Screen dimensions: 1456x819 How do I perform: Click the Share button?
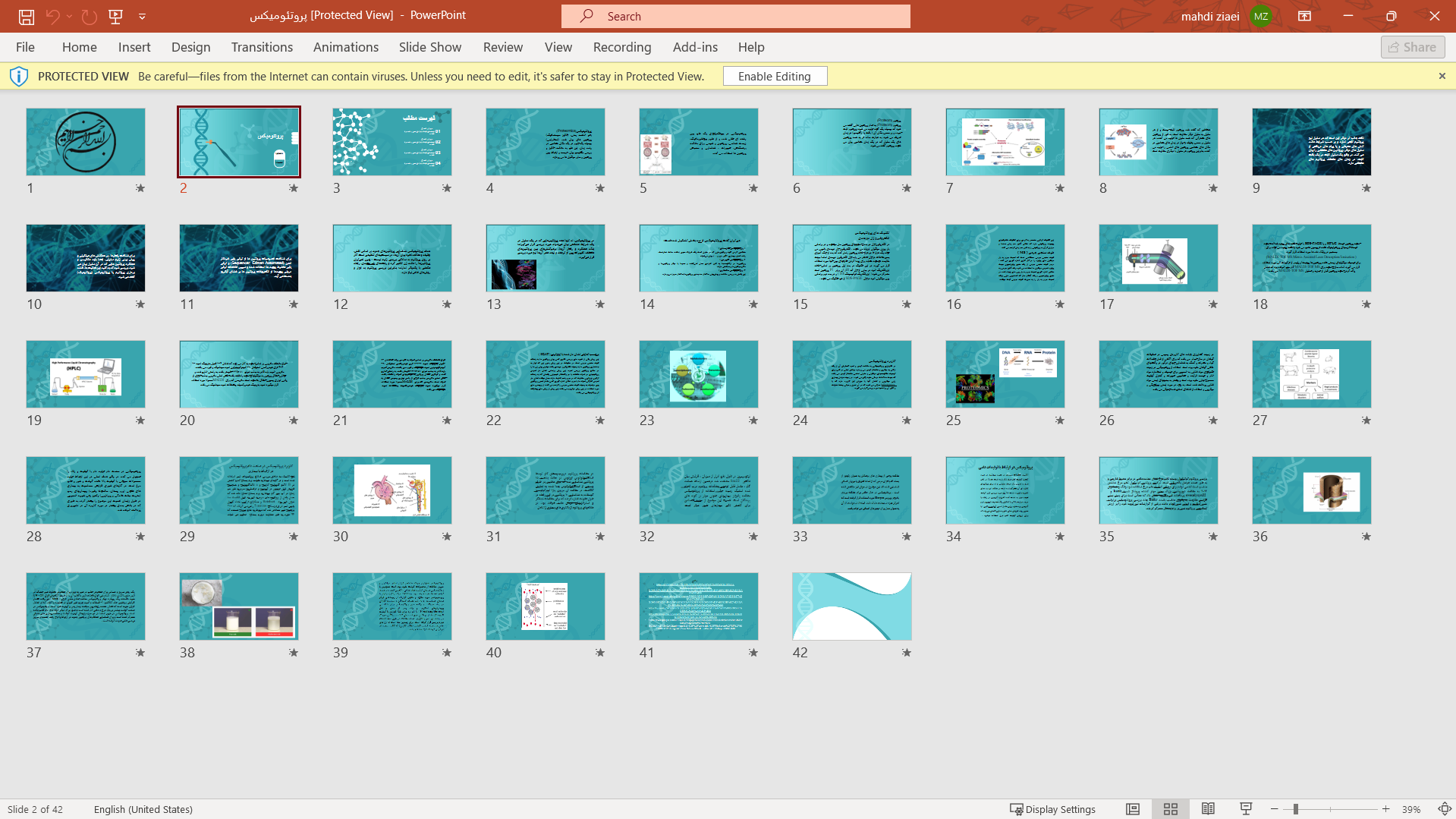click(x=1413, y=47)
